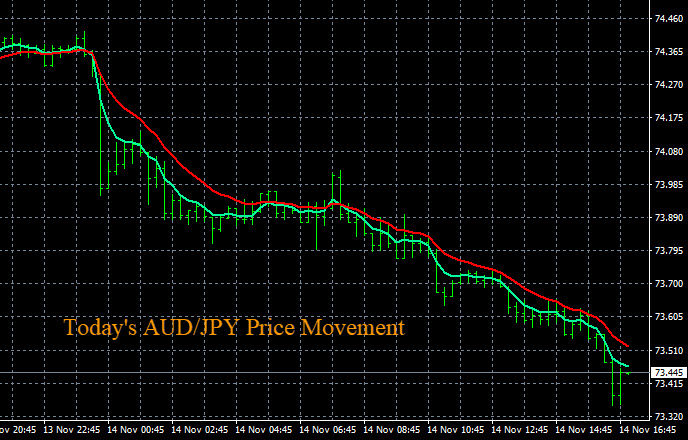
Task: Click the 14 Nov 10:45 time label
Action: 460,430
